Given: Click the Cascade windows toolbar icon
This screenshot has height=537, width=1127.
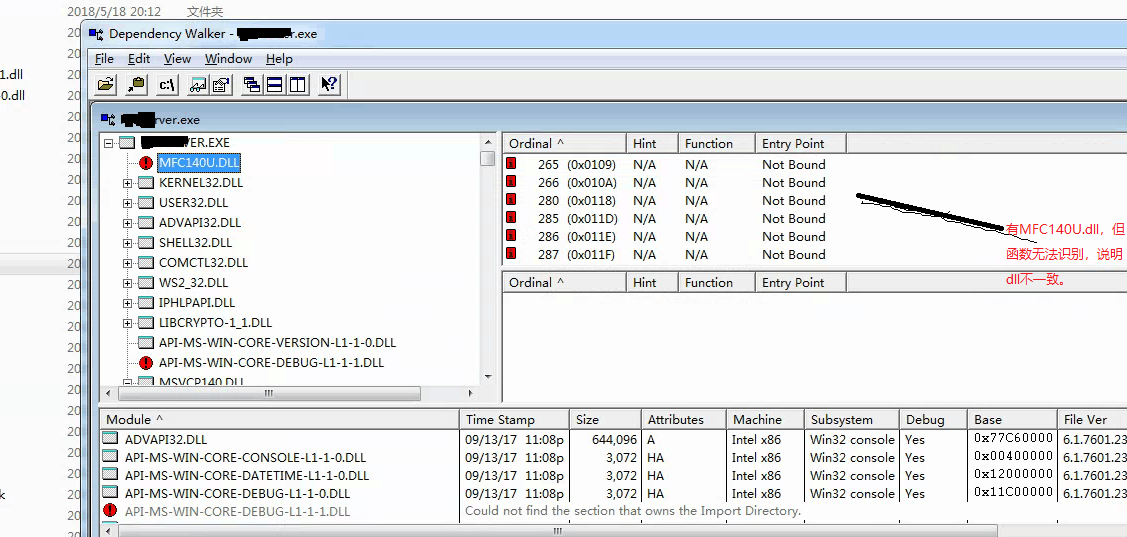Looking at the screenshot, I should coord(252,85).
